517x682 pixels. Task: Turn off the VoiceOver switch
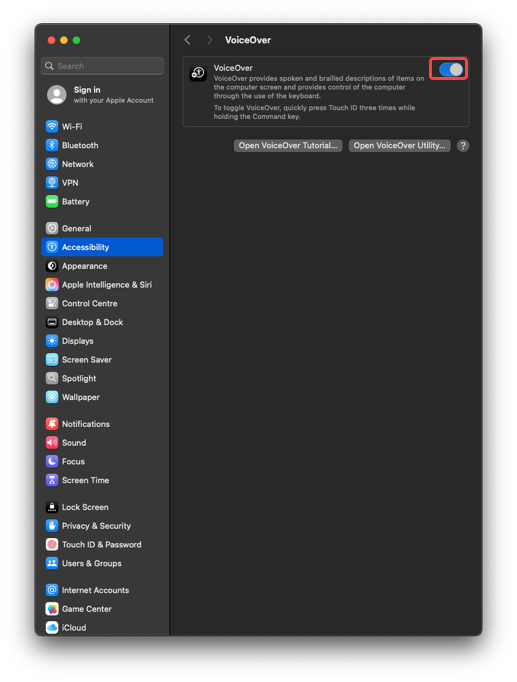click(x=450, y=70)
